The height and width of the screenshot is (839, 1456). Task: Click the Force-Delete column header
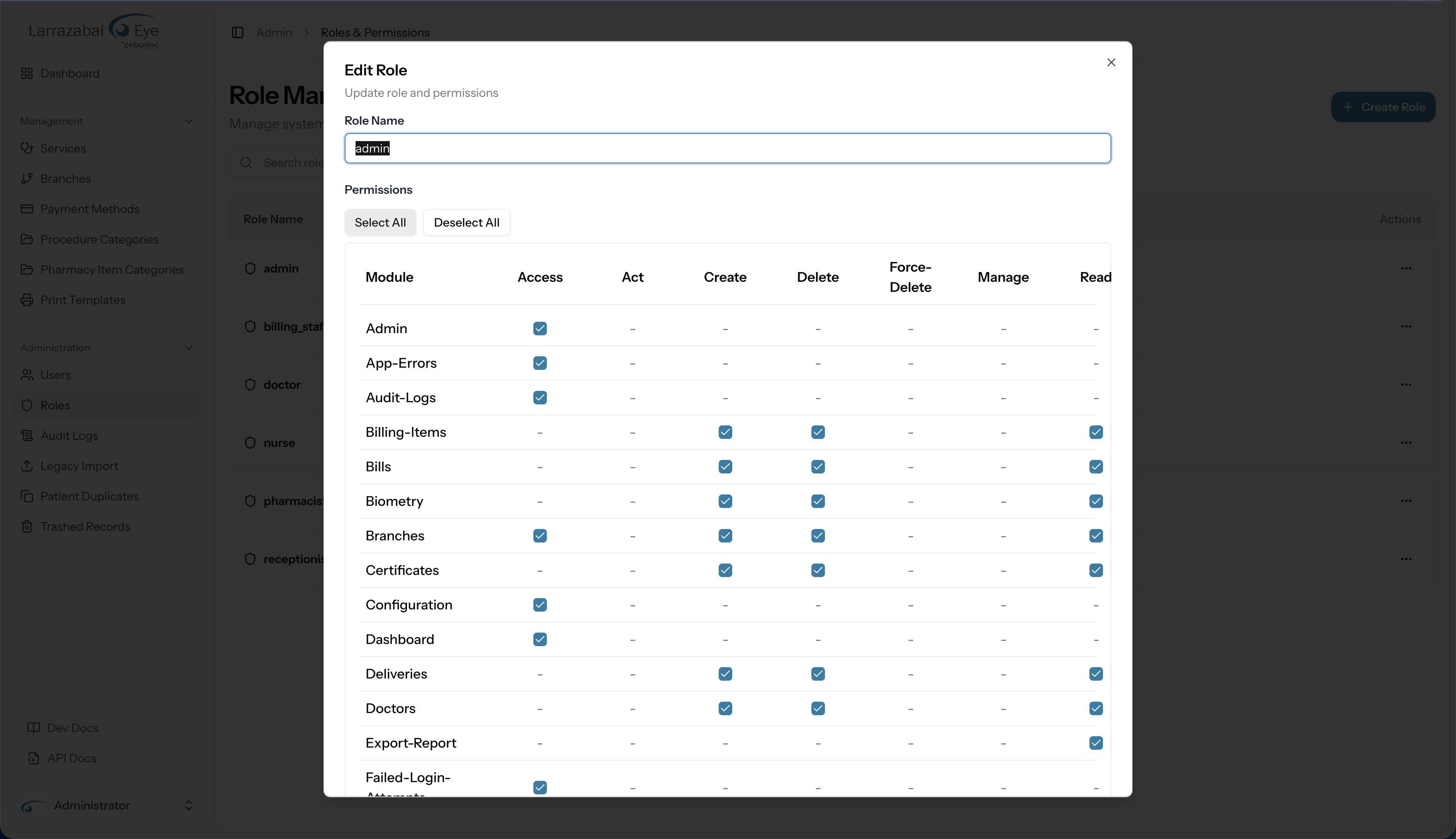tap(910, 277)
